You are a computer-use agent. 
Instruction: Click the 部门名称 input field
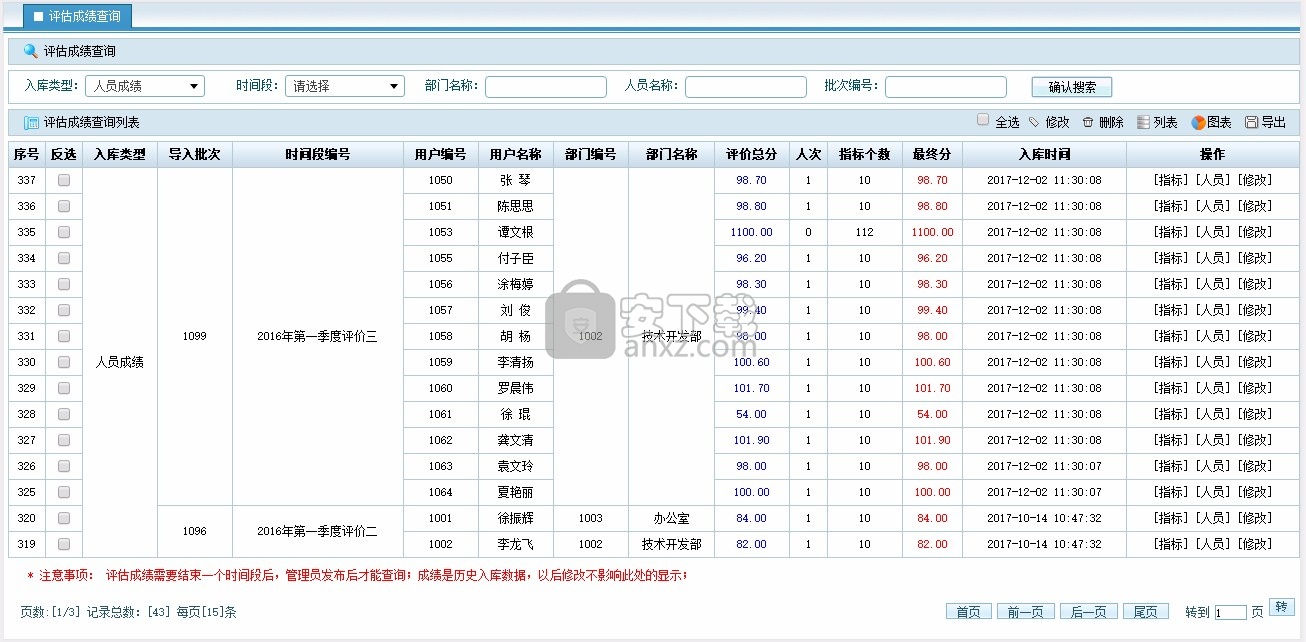[546, 87]
